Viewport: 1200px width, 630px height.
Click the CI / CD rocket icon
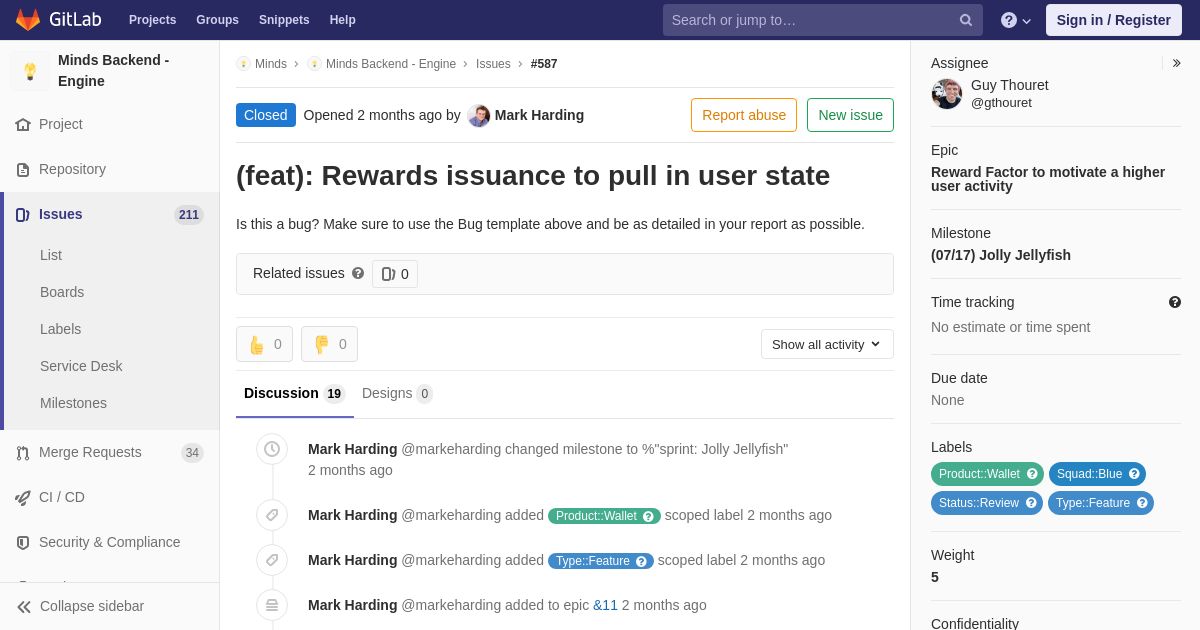(23, 498)
